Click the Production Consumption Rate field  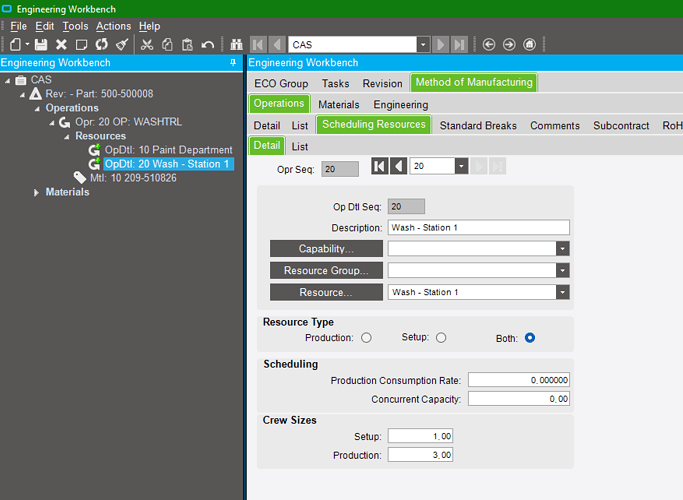[519, 380]
